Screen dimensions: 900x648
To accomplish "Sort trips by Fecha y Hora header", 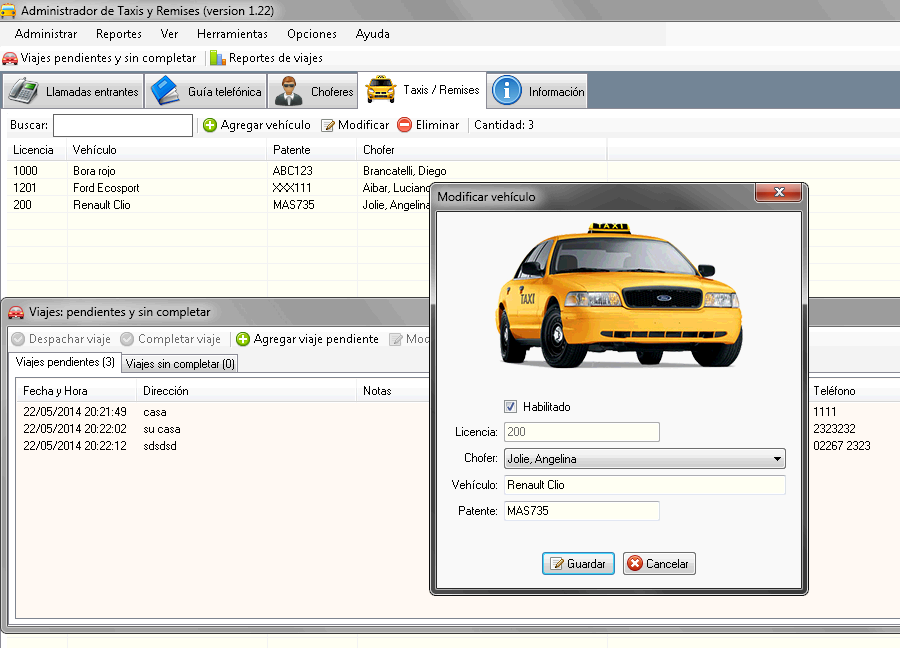I will pyautogui.click(x=76, y=391).
